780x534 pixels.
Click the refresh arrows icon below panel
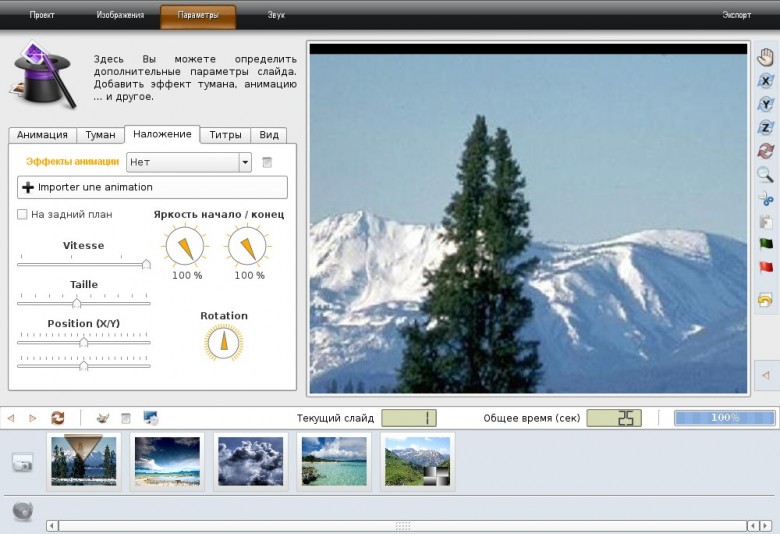tap(58, 418)
